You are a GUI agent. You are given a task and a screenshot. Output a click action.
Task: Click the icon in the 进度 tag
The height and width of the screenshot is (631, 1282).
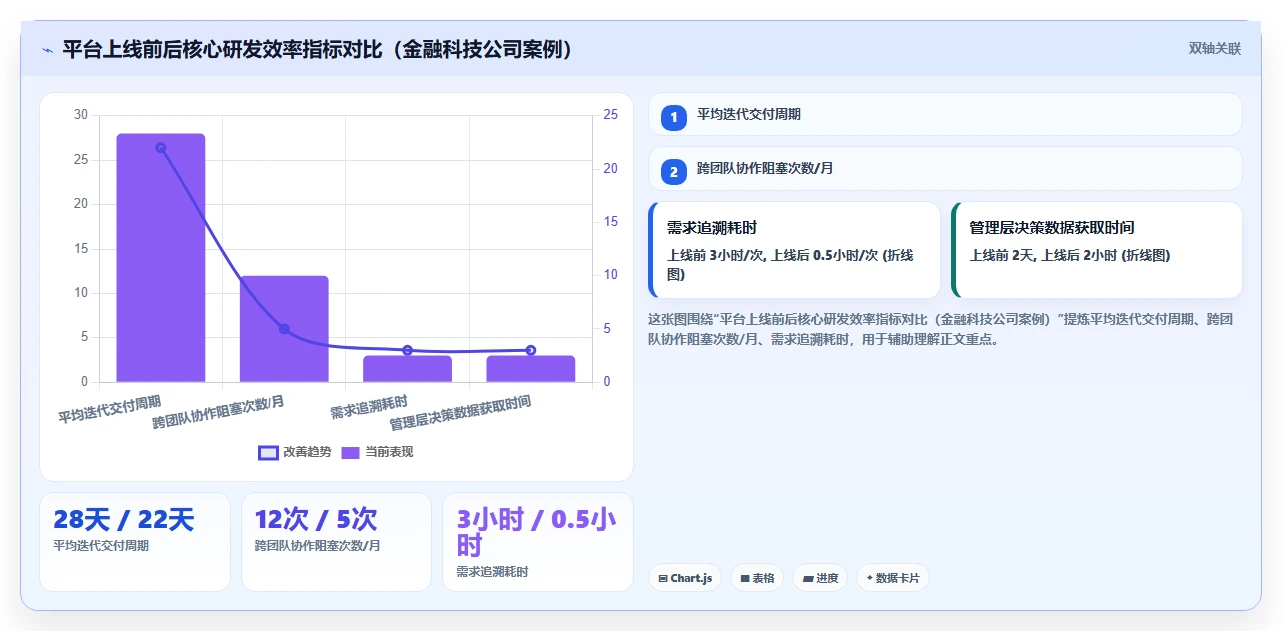(808, 578)
